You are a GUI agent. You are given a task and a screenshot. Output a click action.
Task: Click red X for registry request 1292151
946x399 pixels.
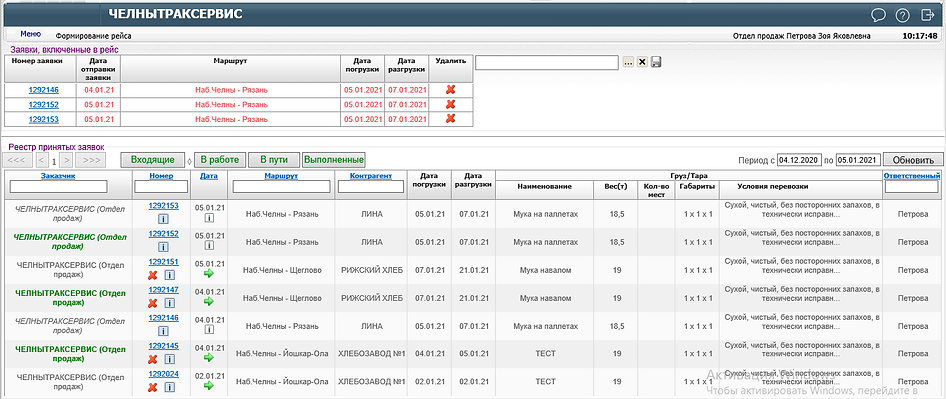[153, 275]
